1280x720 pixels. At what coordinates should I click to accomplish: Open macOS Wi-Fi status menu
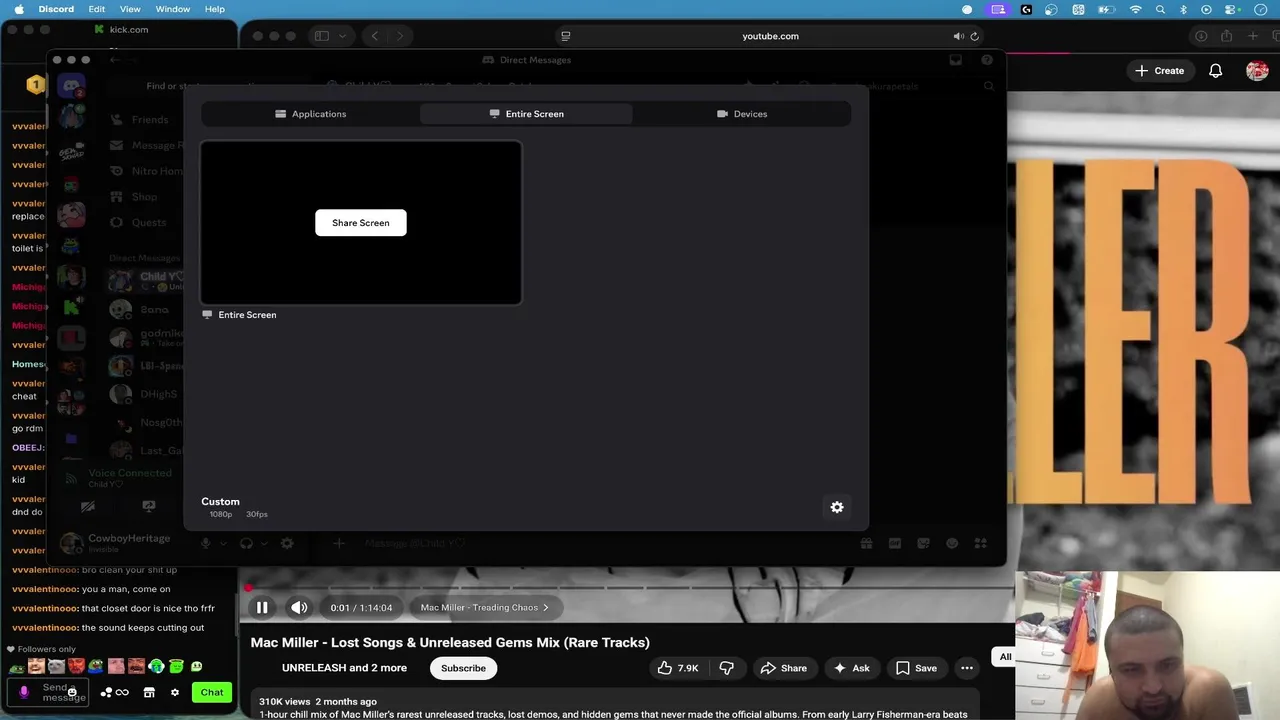point(1135,9)
